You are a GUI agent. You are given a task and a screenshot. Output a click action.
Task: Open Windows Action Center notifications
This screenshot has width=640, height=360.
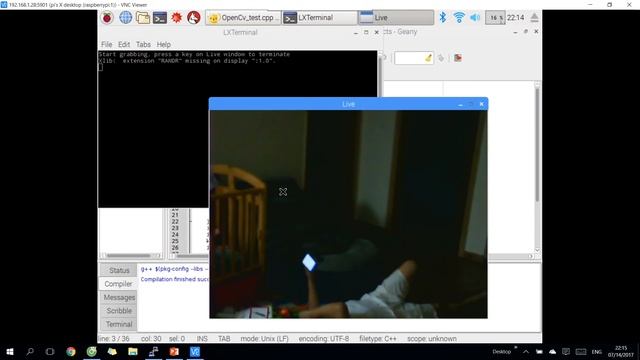pyautogui.click(x=566, y=351)
